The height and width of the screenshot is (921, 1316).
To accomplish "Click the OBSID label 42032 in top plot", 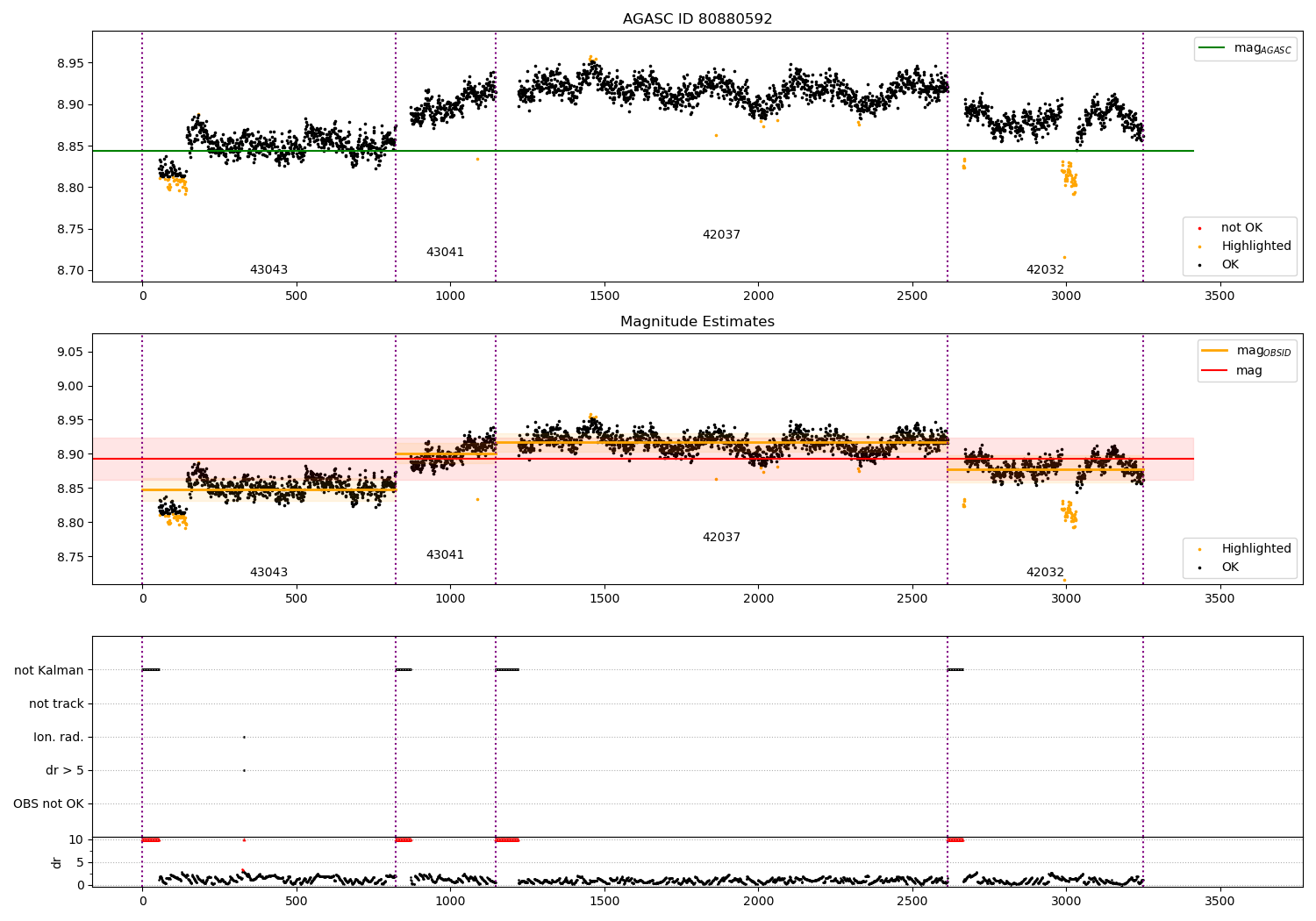I will pyautogui.click(x=1045, y=270).
